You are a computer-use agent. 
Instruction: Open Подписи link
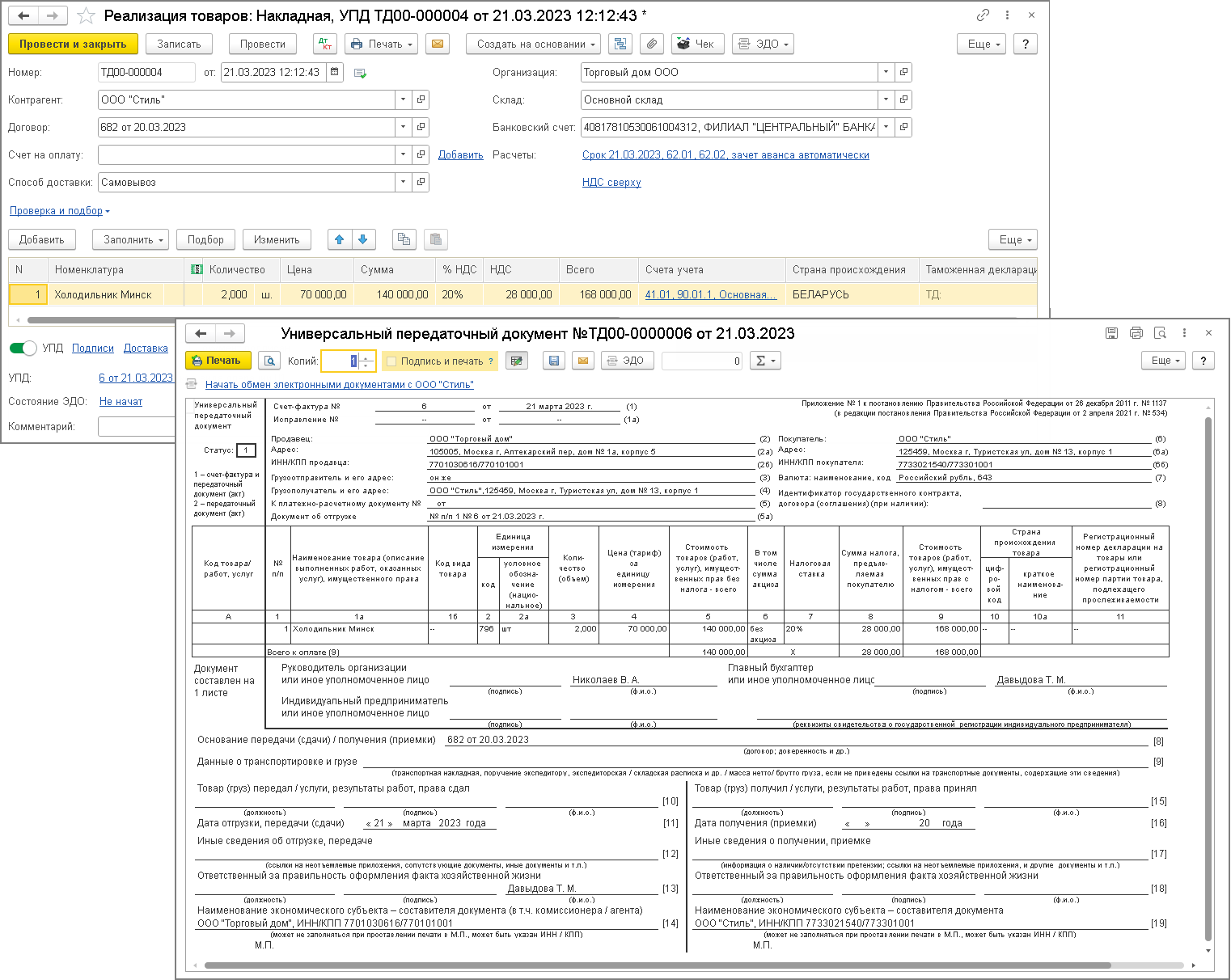pos(93,348)
